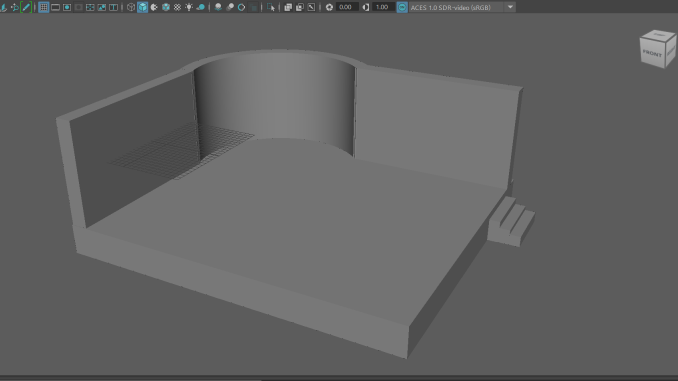
Task: Toggle the view transform color management button
Action: (402, 7)
